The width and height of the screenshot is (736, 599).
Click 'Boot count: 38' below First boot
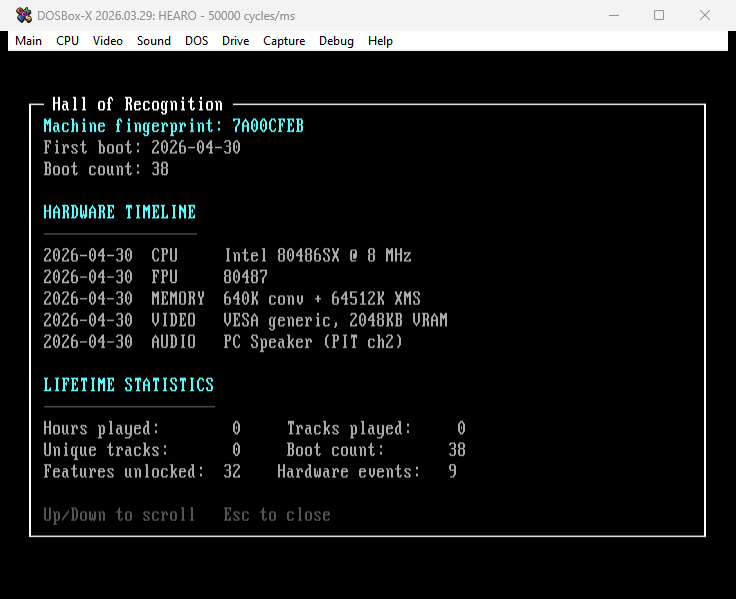coord(106,169)
